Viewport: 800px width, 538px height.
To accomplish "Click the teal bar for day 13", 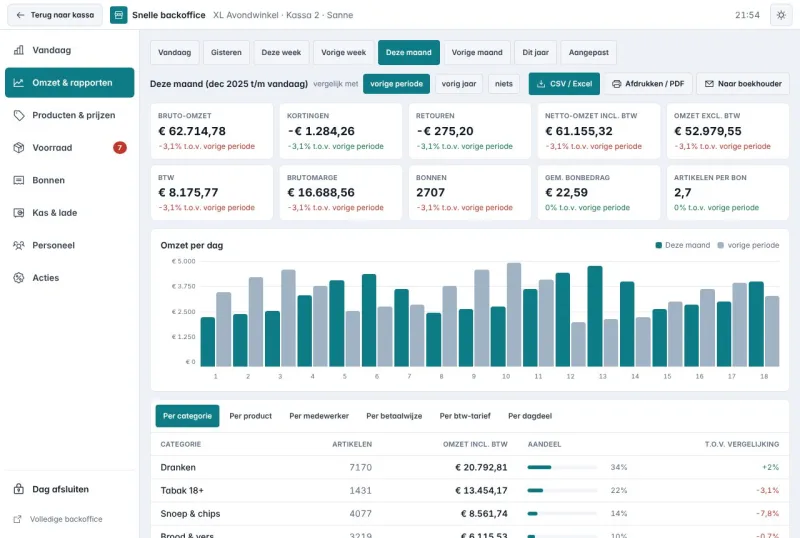I will tap(595, 316).
